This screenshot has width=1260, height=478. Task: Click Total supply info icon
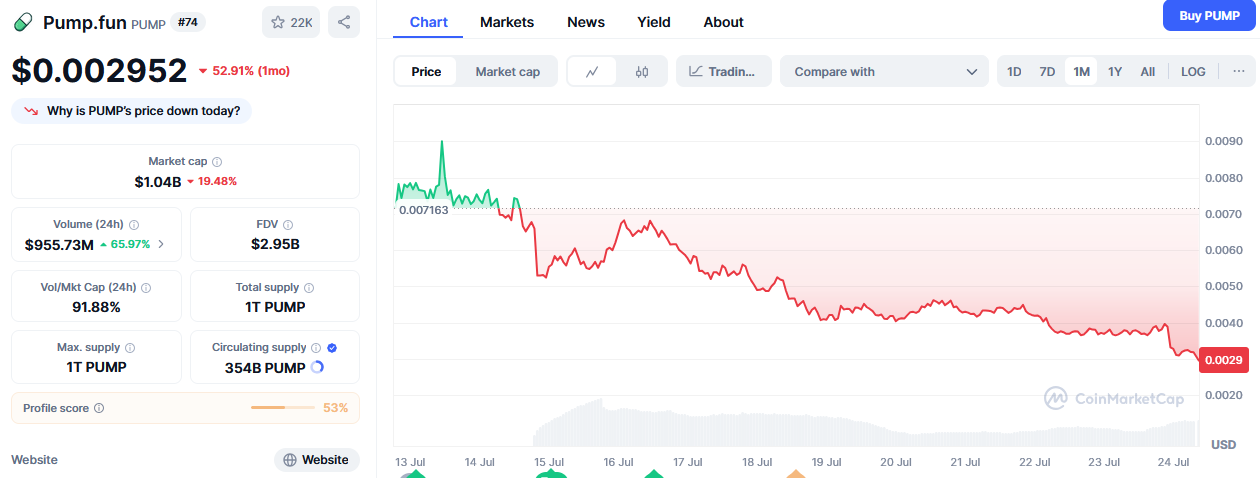pos(308,288)
